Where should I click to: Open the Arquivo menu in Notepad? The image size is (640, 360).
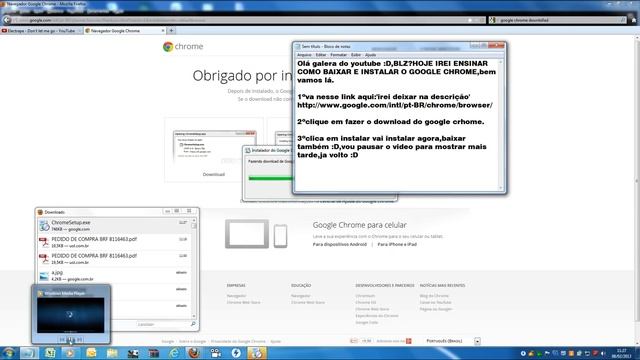click(x=304, y=55)
